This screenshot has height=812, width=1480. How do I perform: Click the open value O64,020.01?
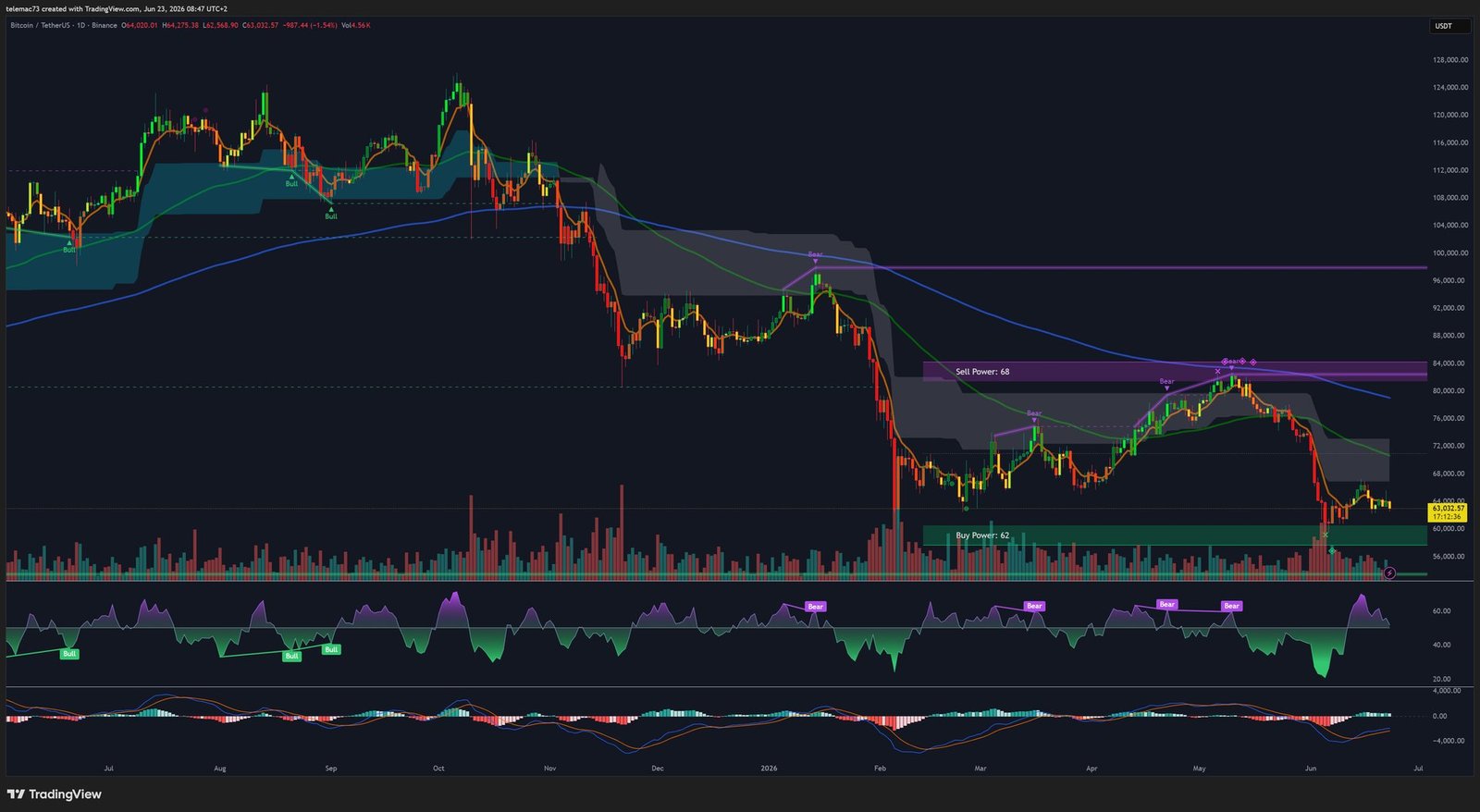point(140,25)
